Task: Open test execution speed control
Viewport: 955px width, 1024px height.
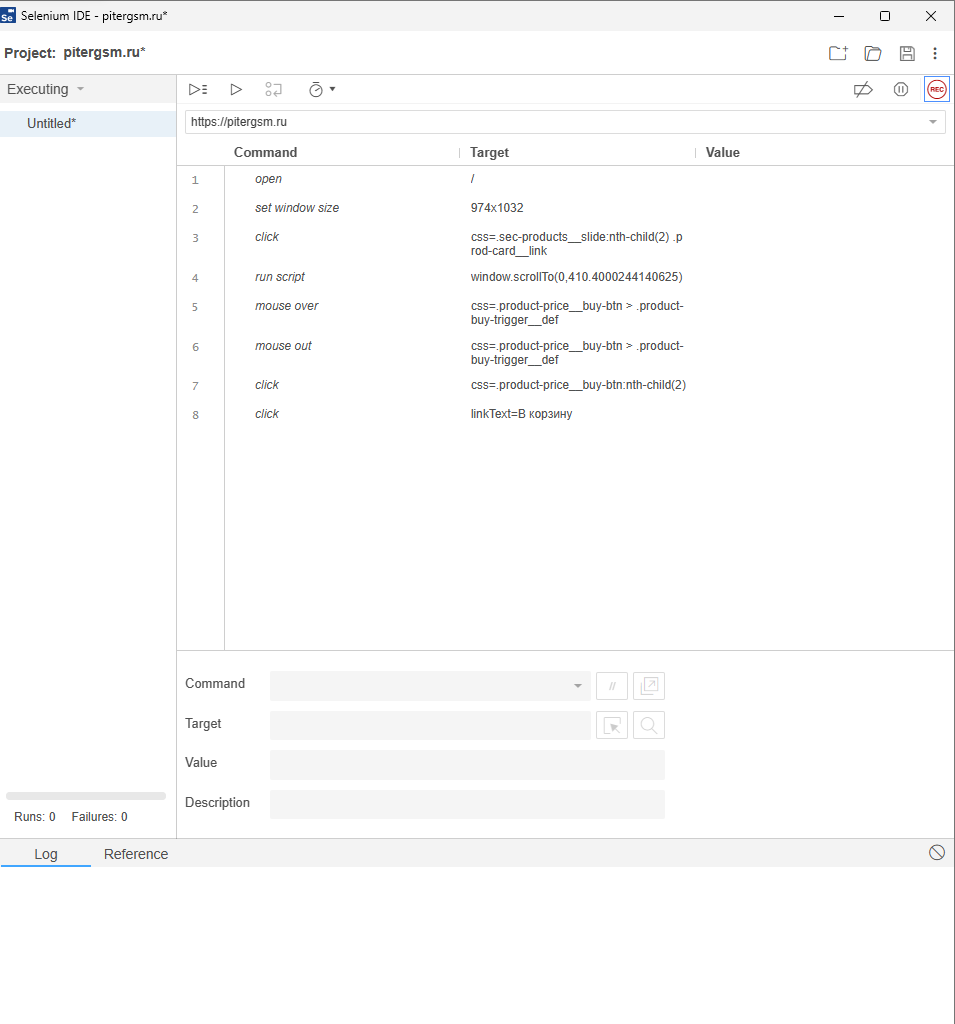Action: 316,89
